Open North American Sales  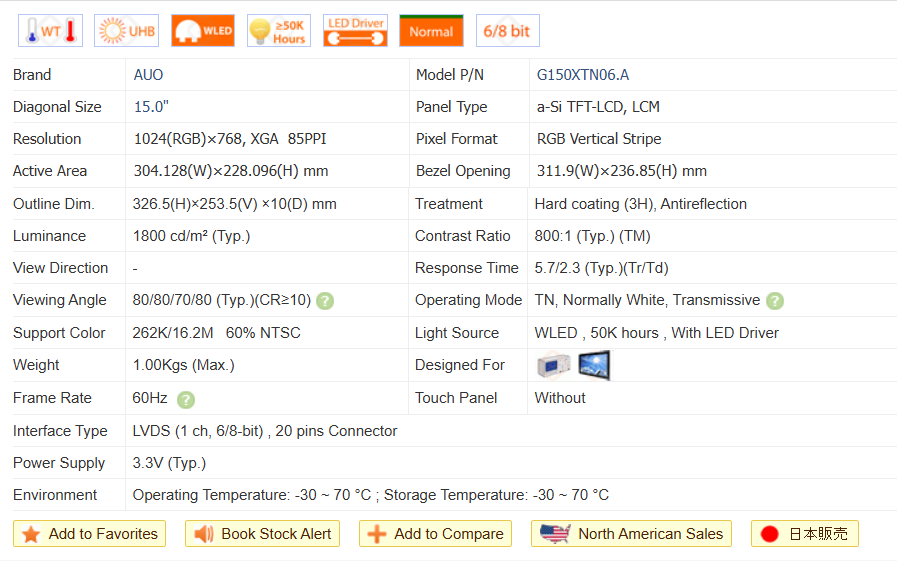(631, 534)
